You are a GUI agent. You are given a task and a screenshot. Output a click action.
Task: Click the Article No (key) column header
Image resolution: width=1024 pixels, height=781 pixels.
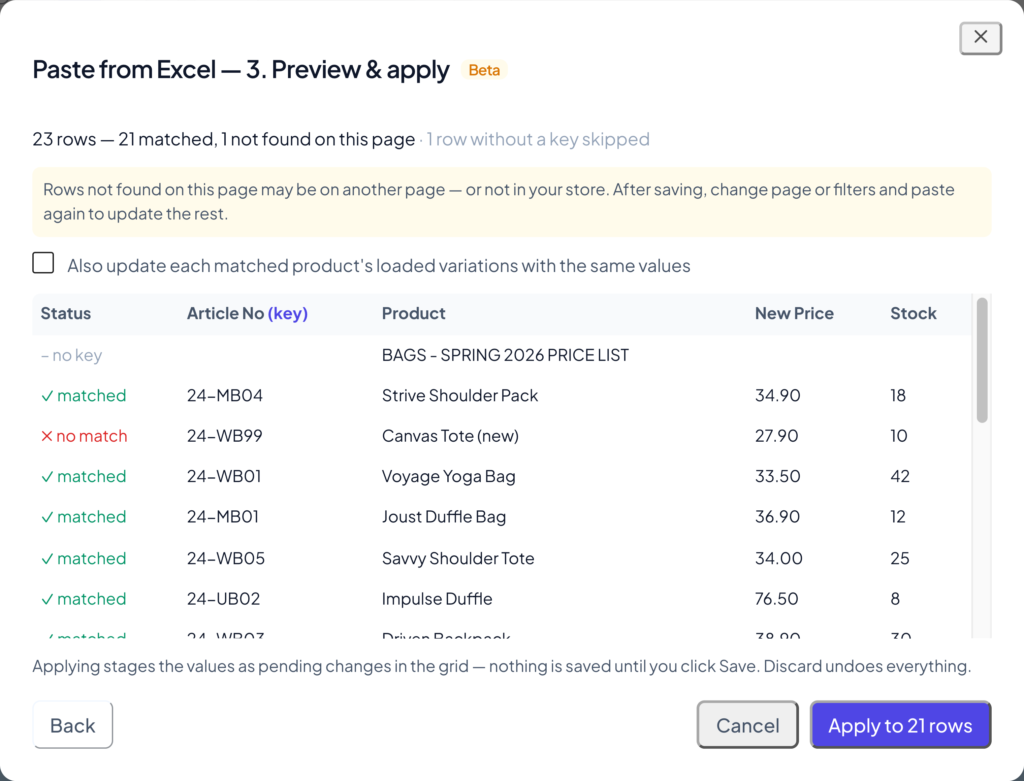click(247, 313)
